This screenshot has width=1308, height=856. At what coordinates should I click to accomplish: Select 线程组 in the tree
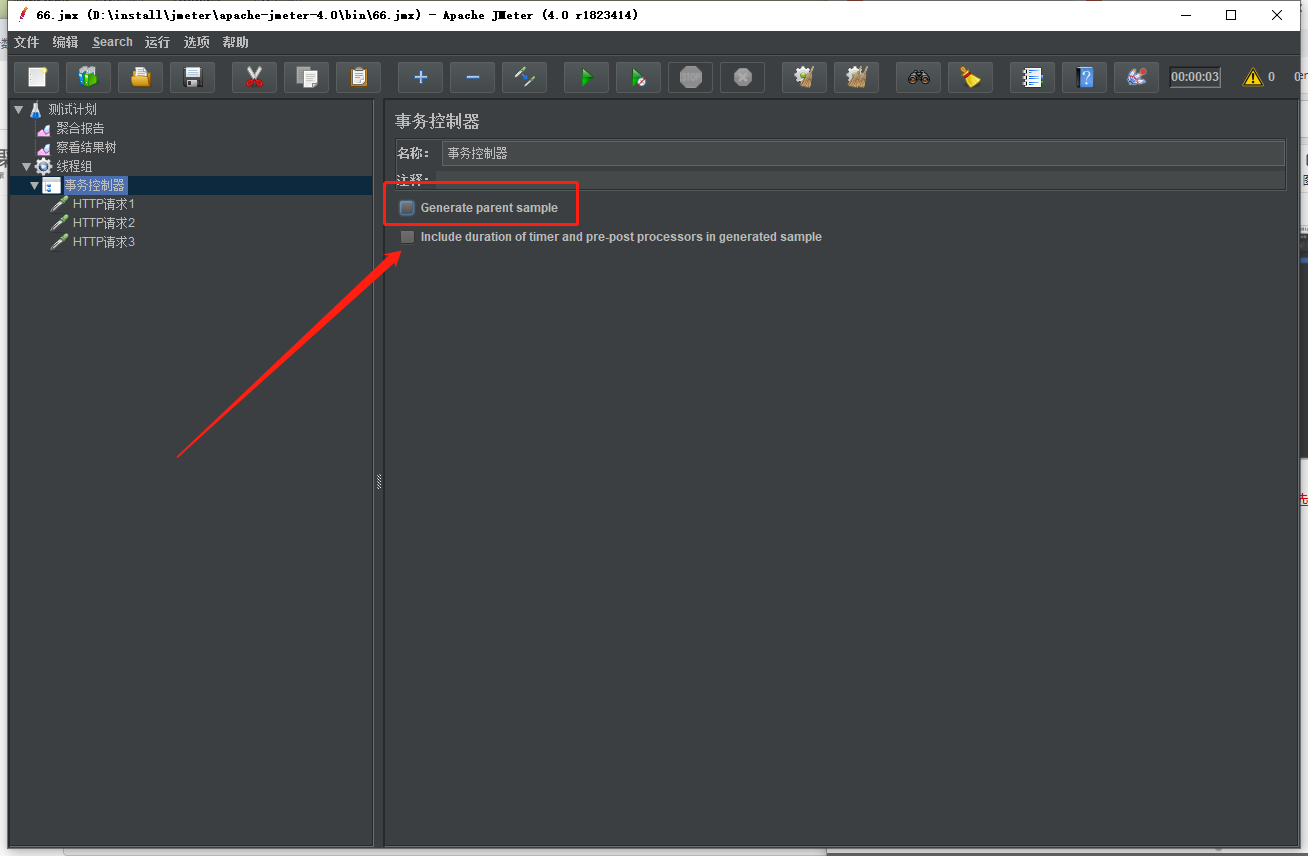[x=74, y=166]
